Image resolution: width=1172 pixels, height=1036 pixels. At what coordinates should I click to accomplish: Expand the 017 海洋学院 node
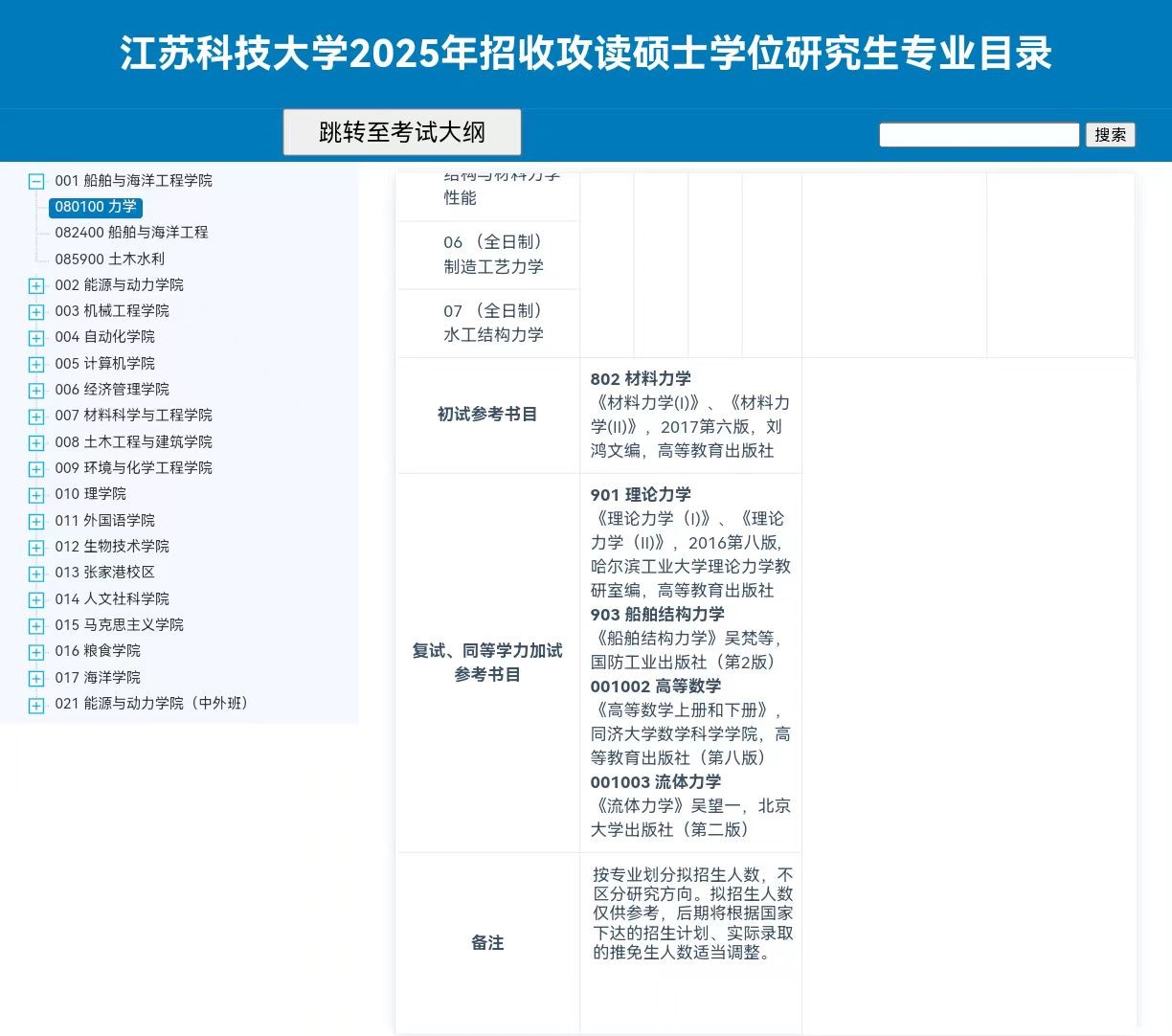(36, 678)
